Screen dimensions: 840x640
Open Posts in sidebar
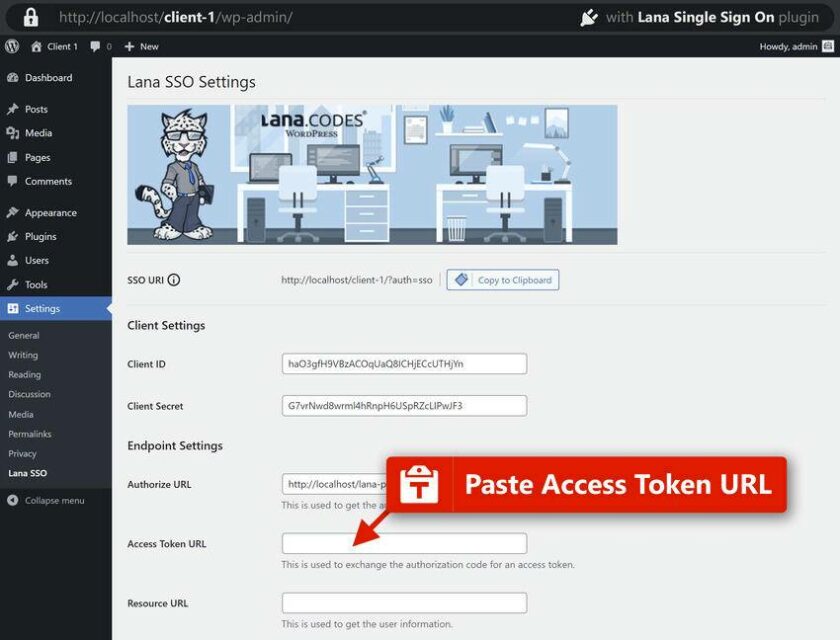coord(56,109)
